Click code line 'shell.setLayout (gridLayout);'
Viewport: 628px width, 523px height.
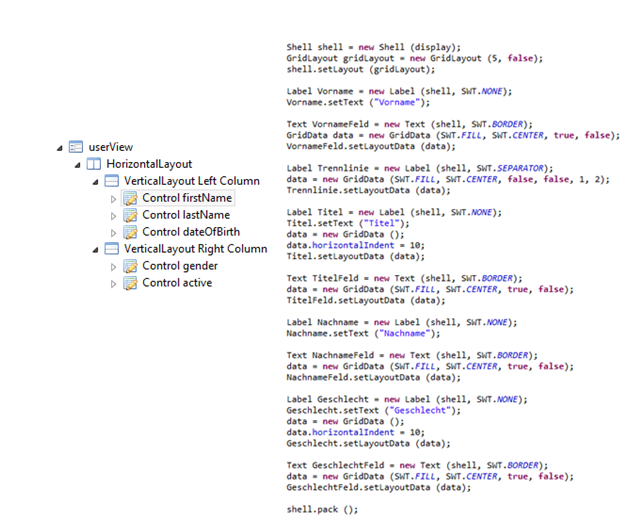pyautogui.click(x=360, y=69)
